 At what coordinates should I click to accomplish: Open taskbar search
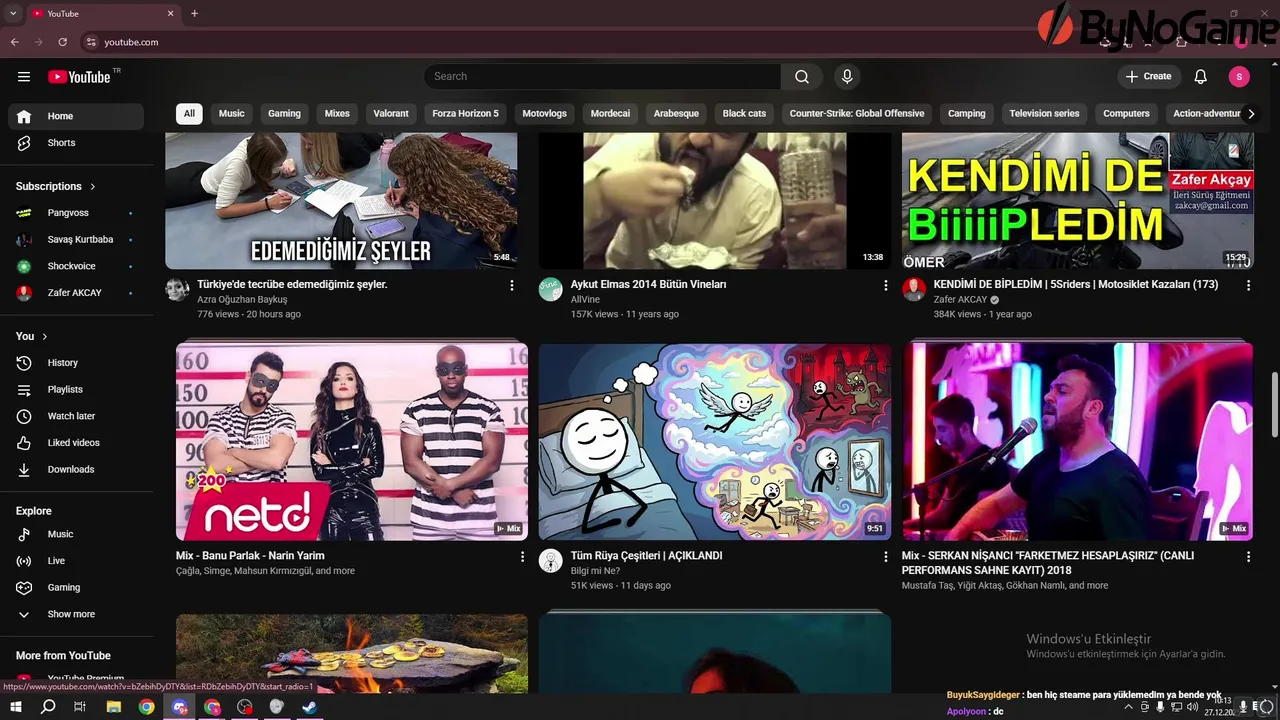click(48, 707)
